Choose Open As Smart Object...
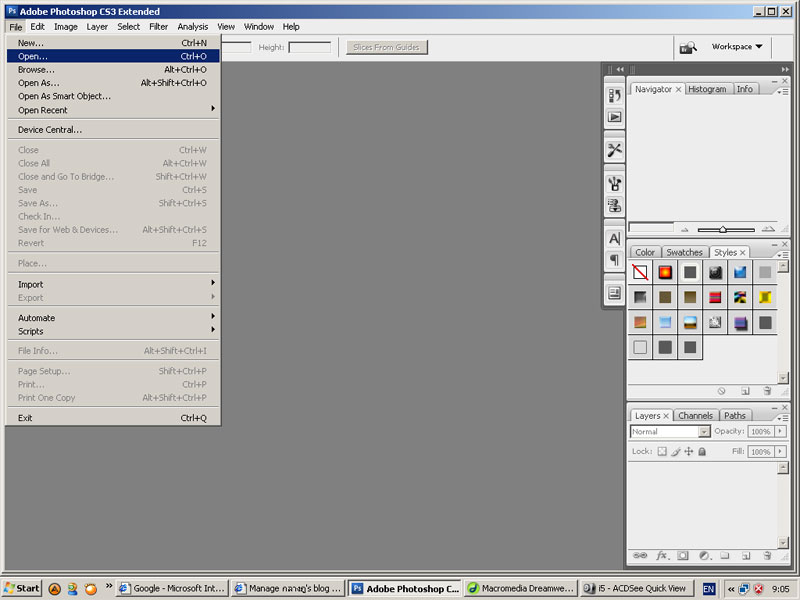 (x=113, y=96)
